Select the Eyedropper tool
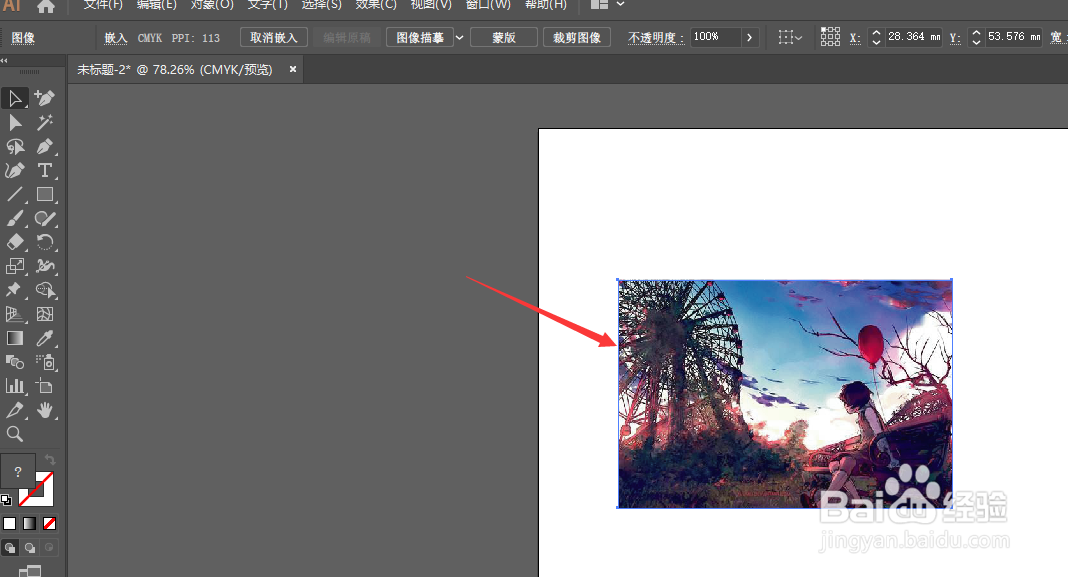Viewport: 1068px width, 577px height. click(x=45, y=339)
